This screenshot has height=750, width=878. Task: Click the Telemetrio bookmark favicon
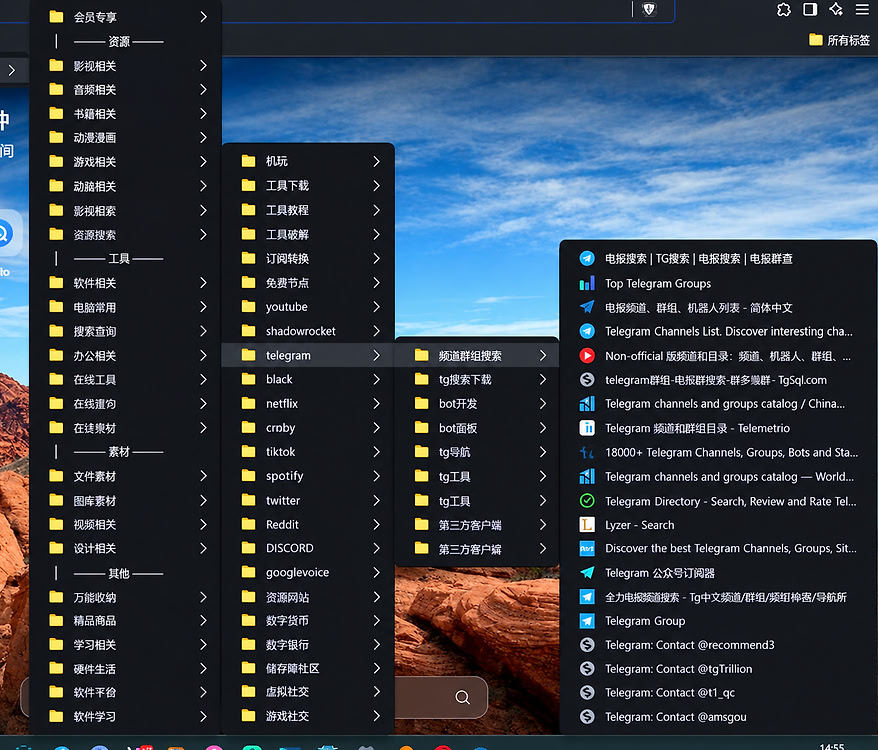tap(587, 428)
